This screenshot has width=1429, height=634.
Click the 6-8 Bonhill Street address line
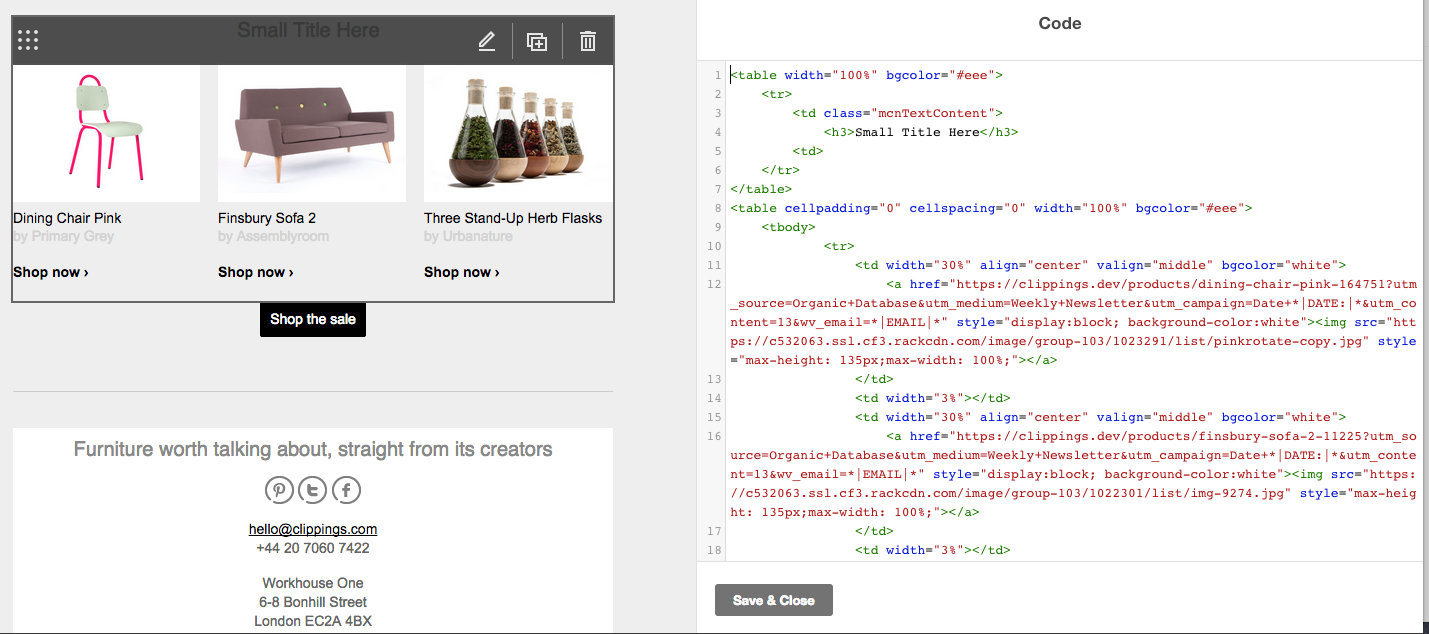313,602
